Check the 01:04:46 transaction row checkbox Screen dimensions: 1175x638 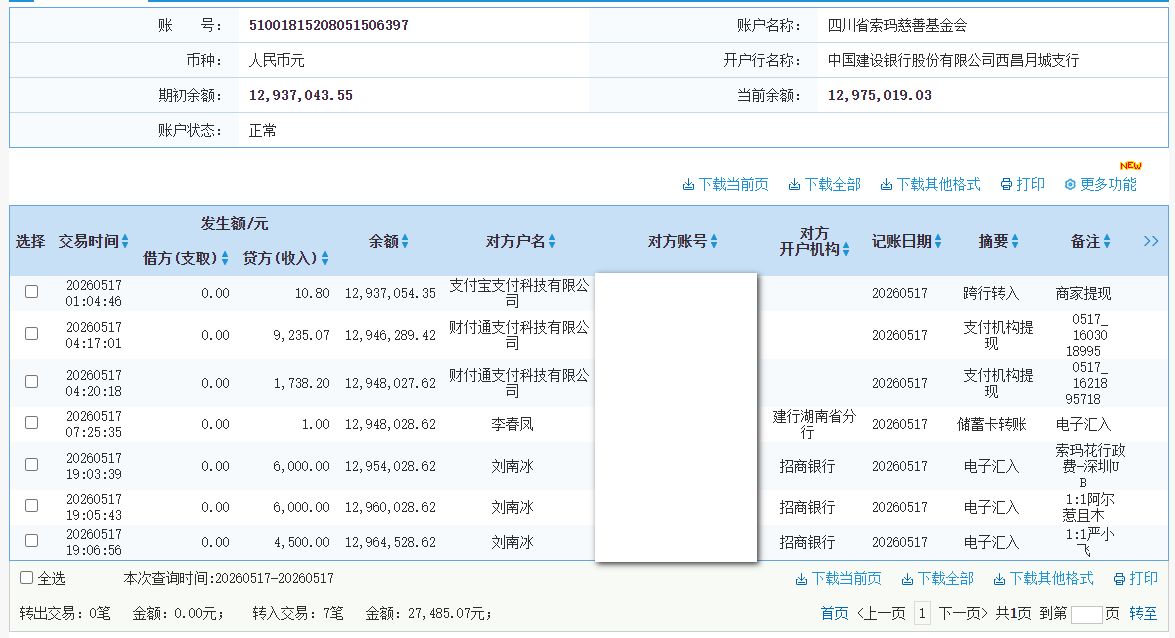tap(31, 292)
